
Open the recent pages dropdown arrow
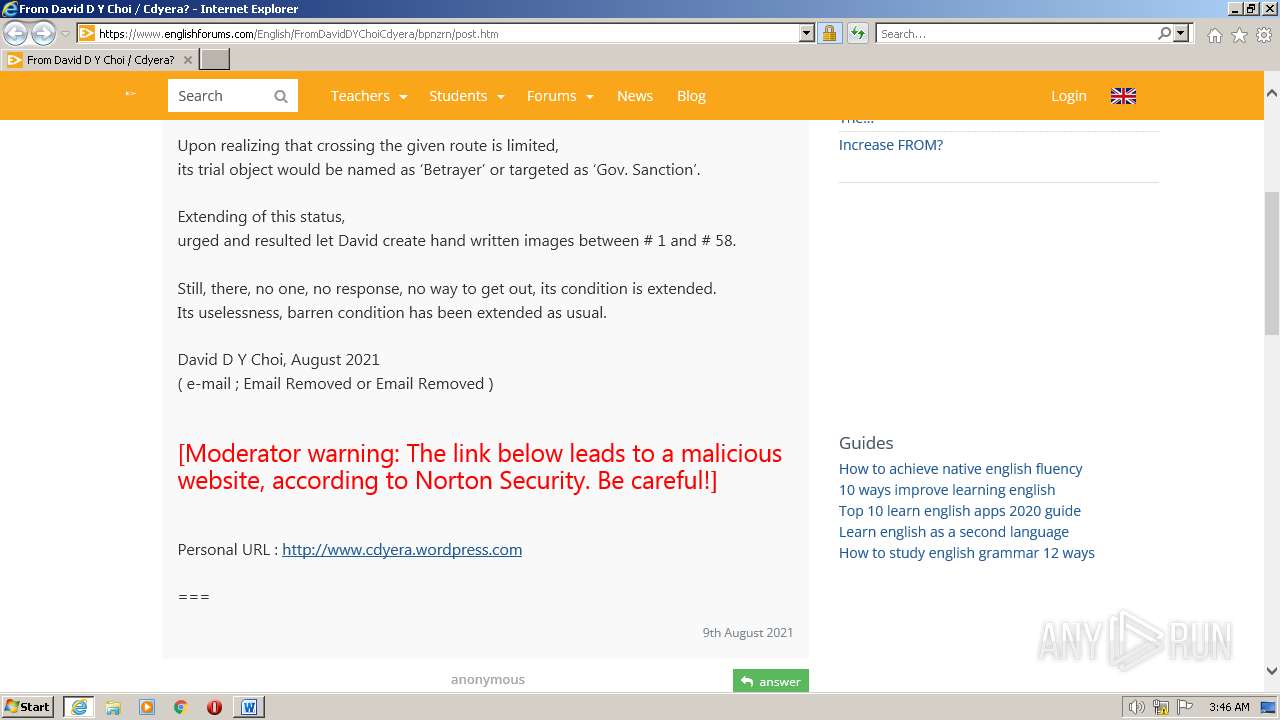[x=65, y=34]
